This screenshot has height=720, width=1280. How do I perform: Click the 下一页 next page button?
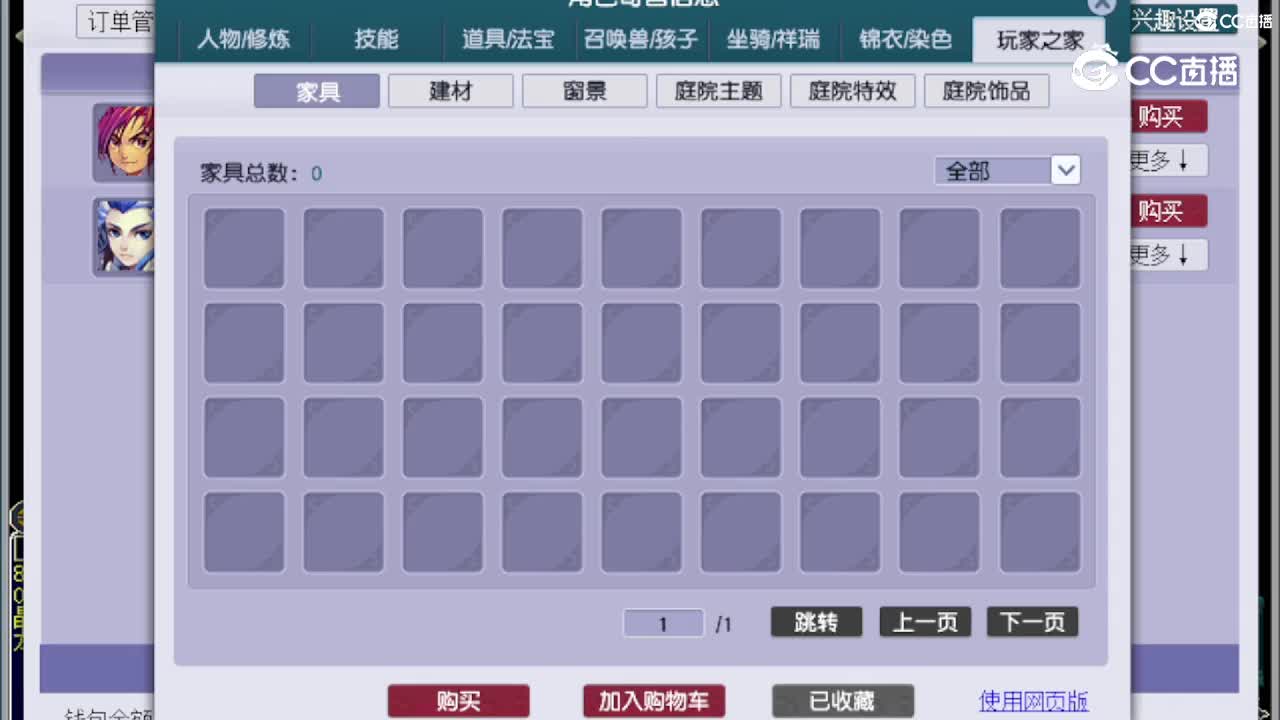pos(1032,622)
